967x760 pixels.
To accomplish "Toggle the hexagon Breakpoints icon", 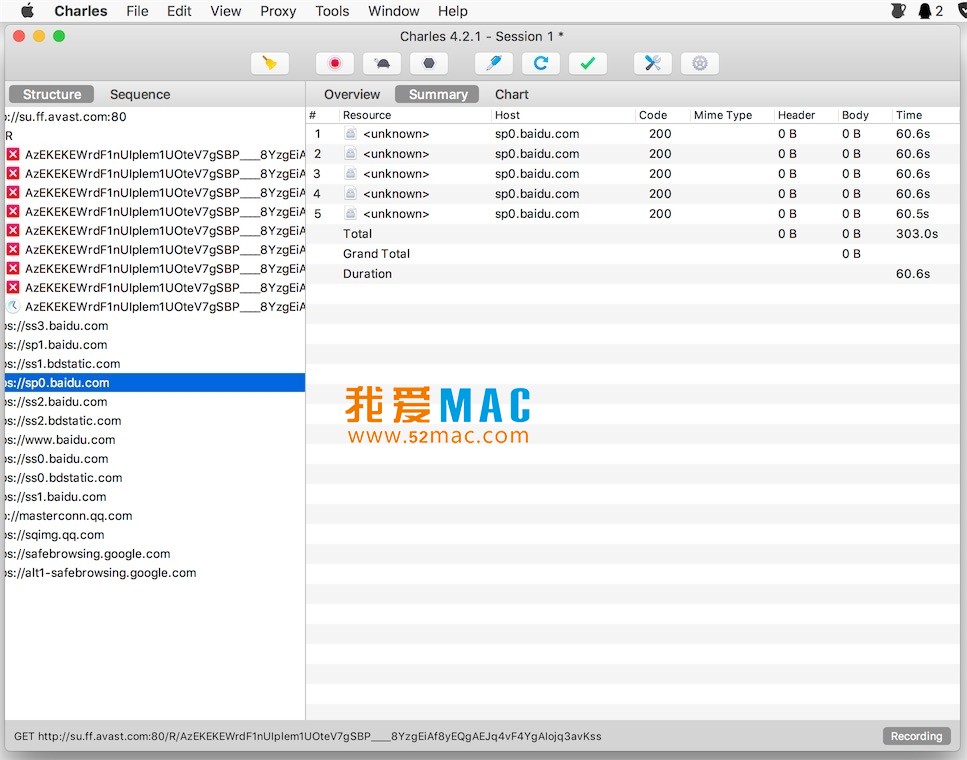I will [429, 63].
